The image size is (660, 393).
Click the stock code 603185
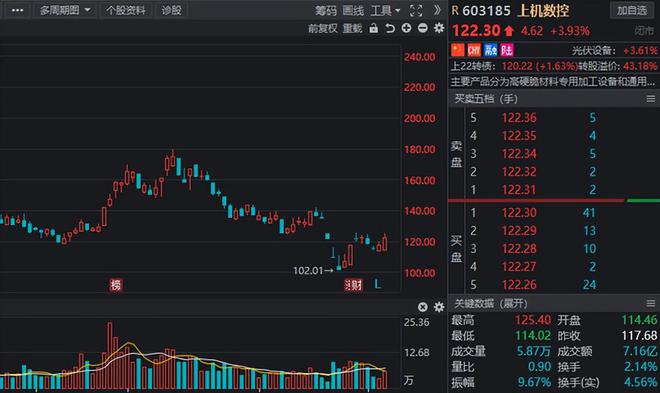(x=486, y=11)
